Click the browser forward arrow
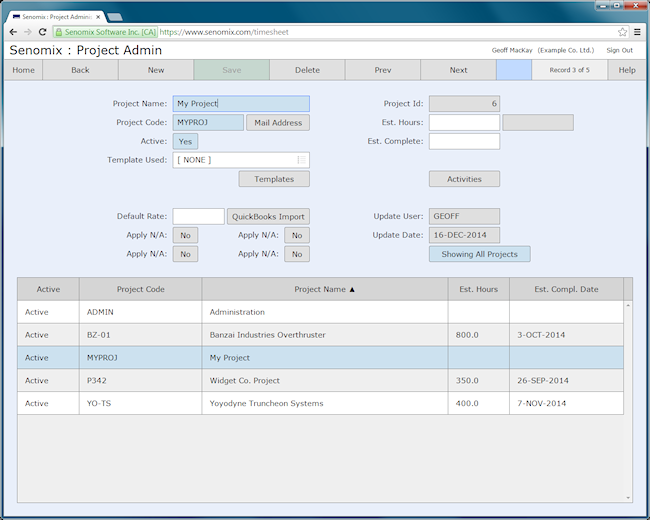 point(28,32)
